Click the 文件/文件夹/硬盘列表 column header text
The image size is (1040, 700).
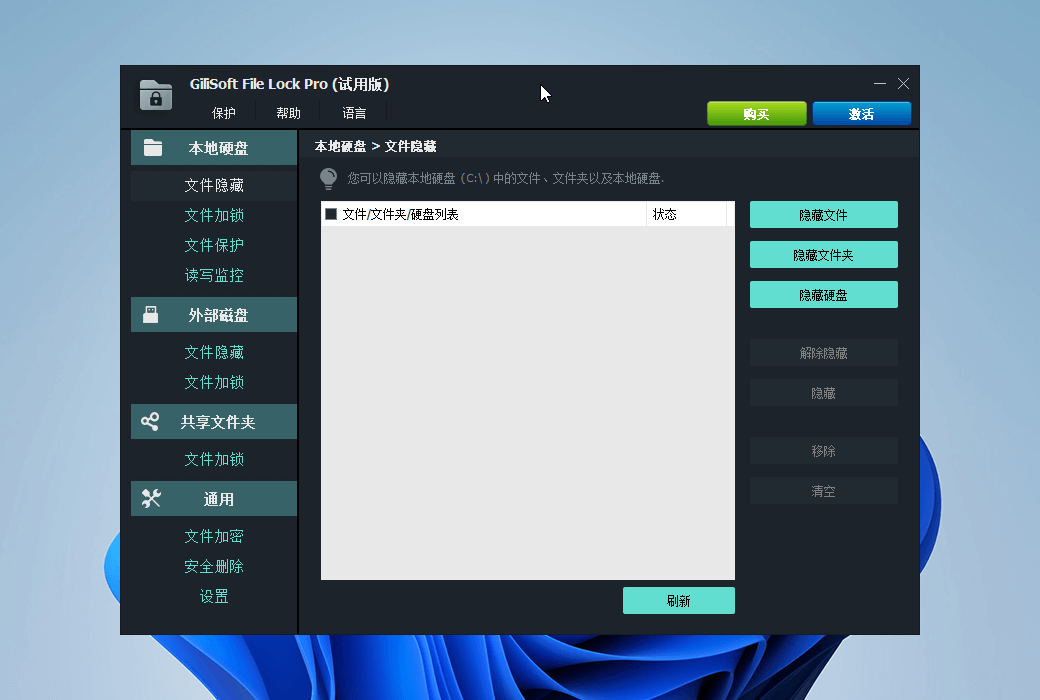click(x=400, y=214)
